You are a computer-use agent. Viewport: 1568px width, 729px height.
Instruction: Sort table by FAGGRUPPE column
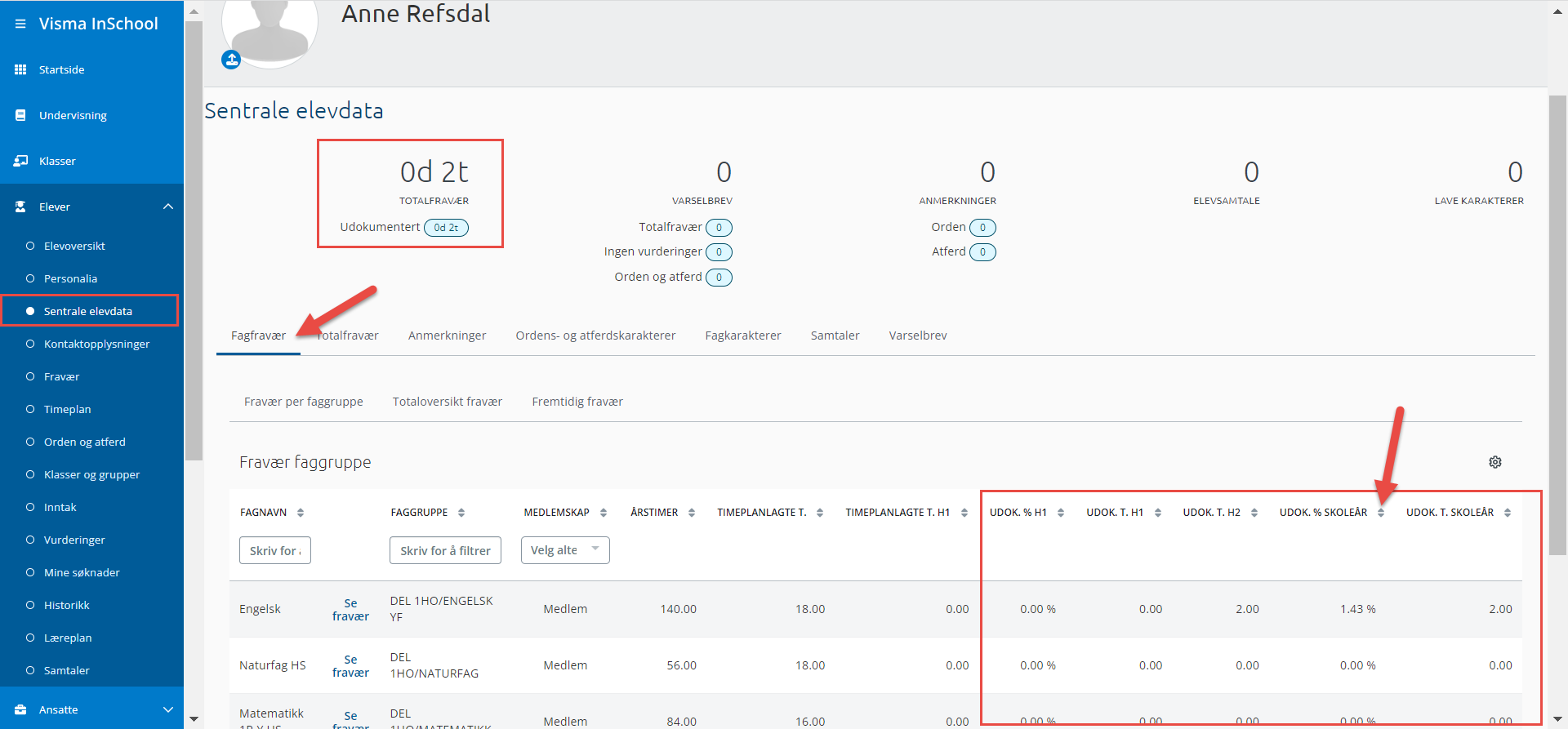tap(461, 513)
